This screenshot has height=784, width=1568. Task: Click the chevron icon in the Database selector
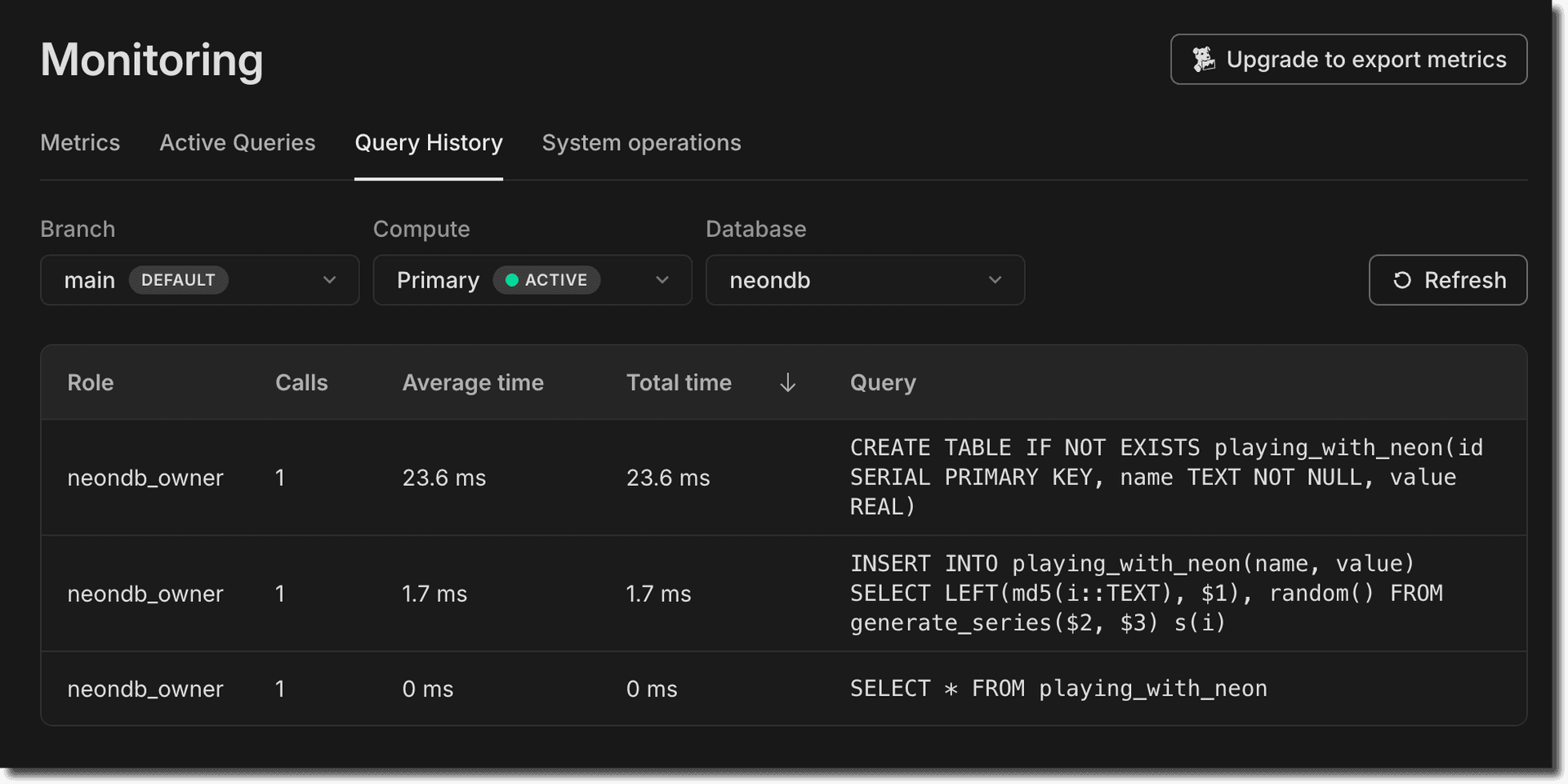pos(996,280)
